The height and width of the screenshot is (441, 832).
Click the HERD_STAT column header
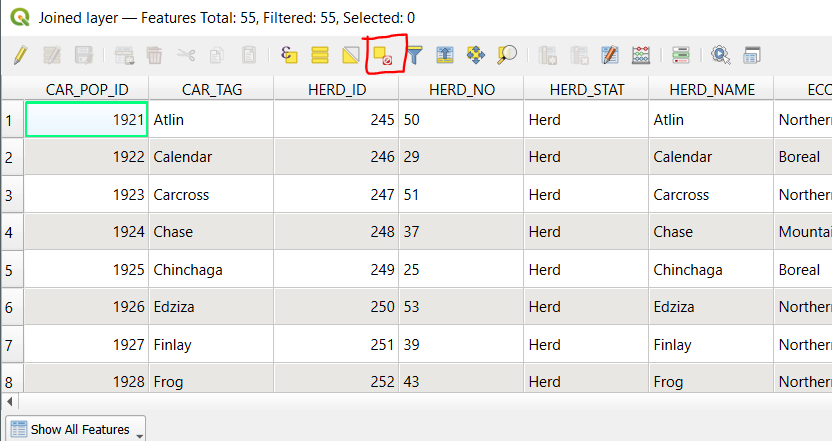pos(586,89)
